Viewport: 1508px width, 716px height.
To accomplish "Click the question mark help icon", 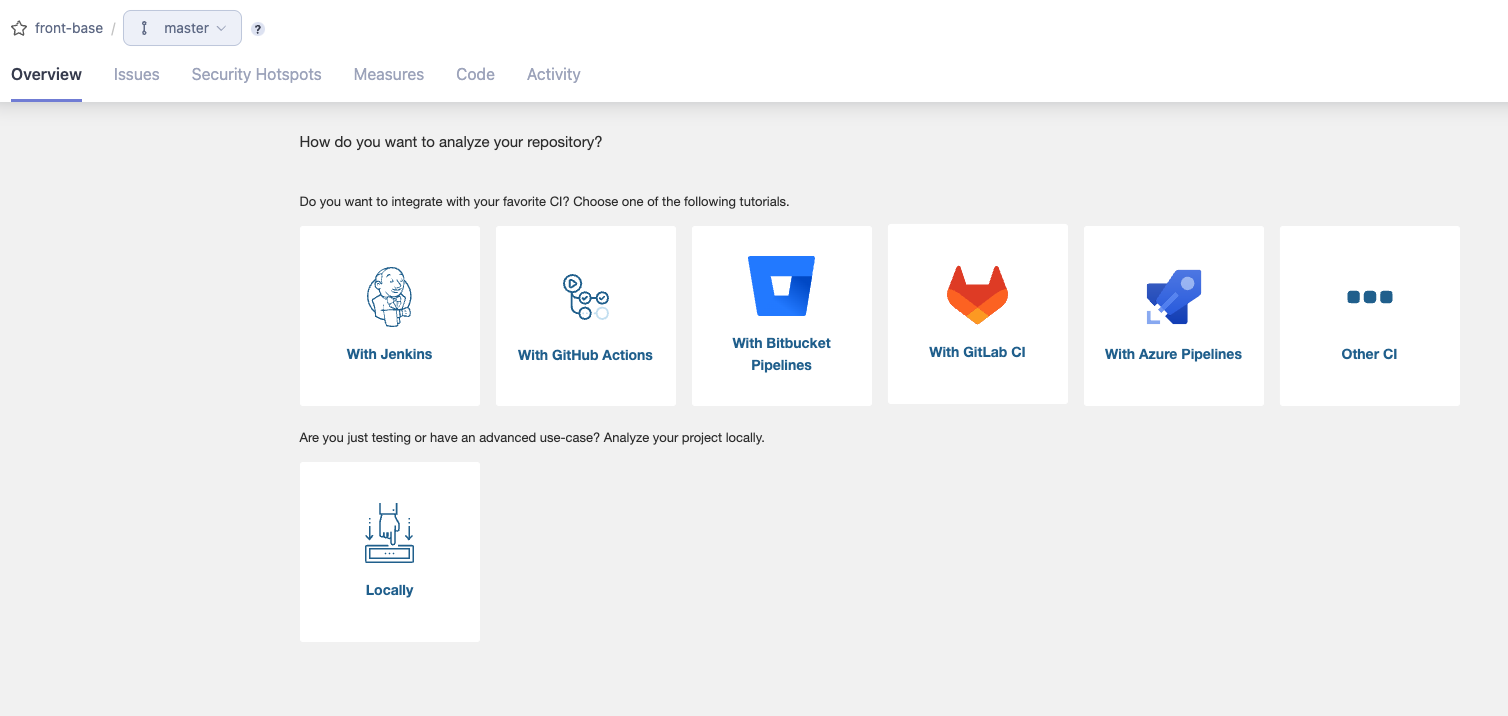I will (x=258, y=29).
